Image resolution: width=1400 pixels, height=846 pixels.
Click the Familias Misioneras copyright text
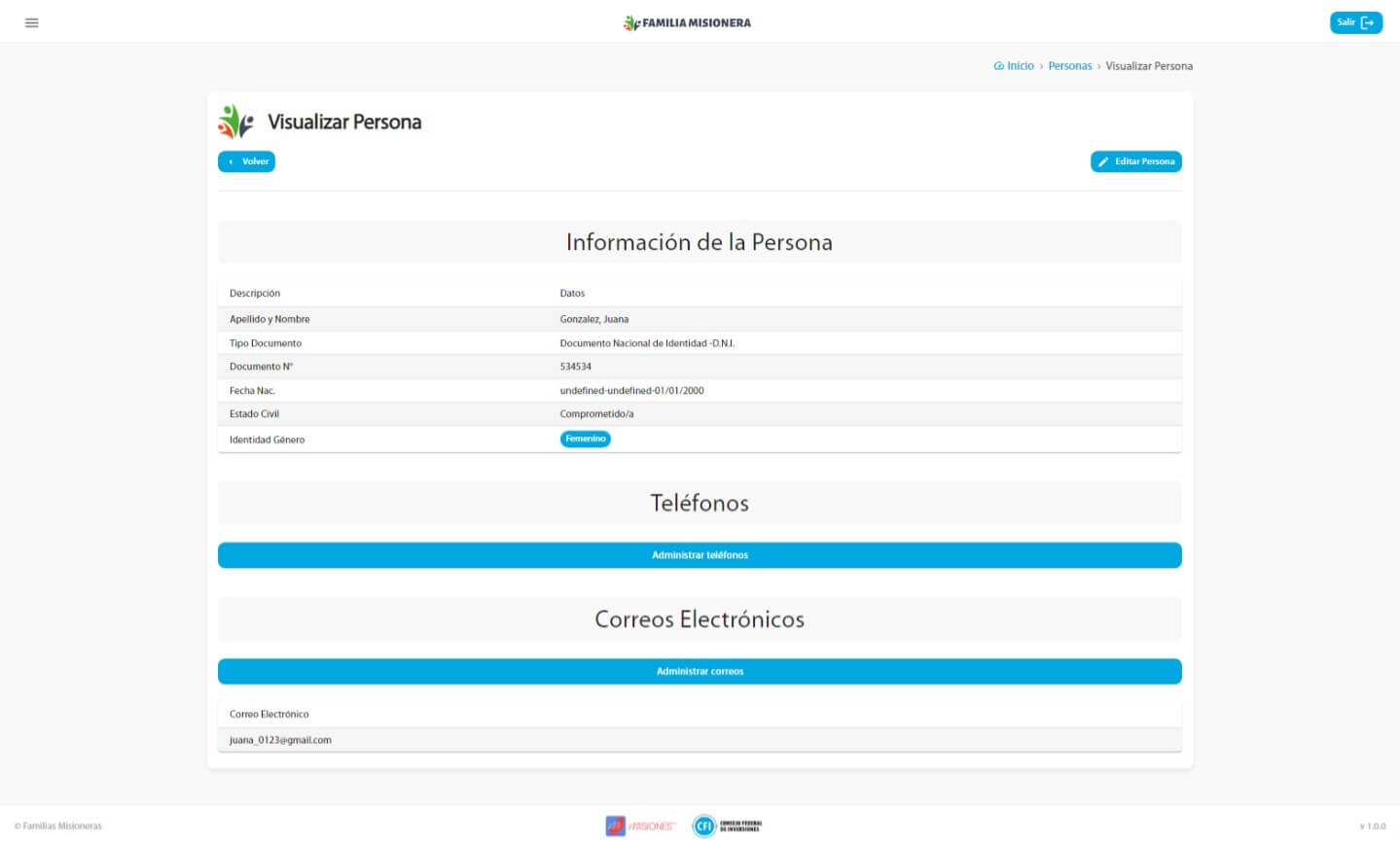[58, 827]
